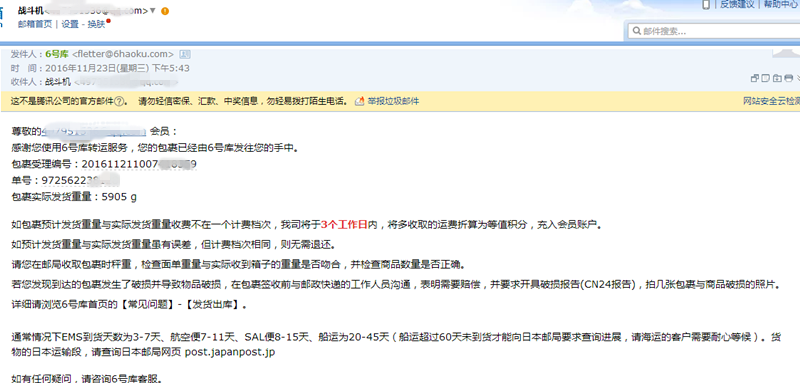This screenshot has width=800, height=383.
Task: Click the account name 战斗机 at top
Action: [30, 10]
